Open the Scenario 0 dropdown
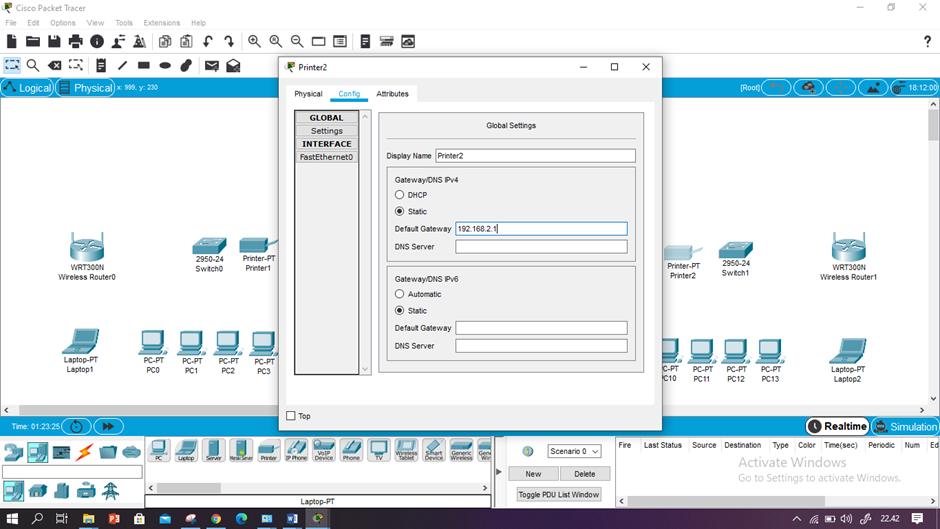Image resolution: width=940 pixels, height=529 pixels. tap(574, 451)
